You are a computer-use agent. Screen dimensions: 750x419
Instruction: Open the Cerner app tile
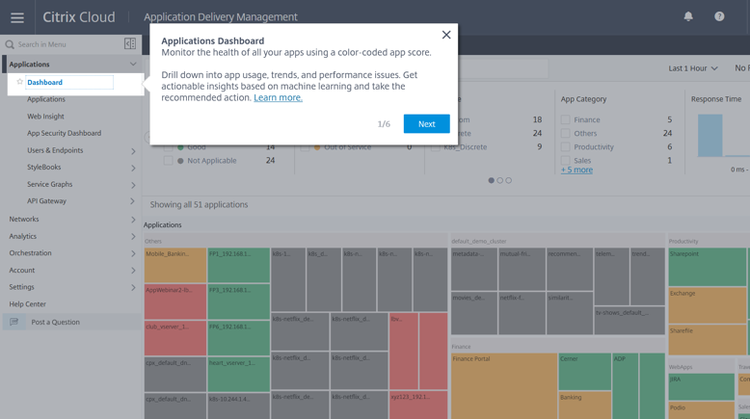(x=585, y=372)
